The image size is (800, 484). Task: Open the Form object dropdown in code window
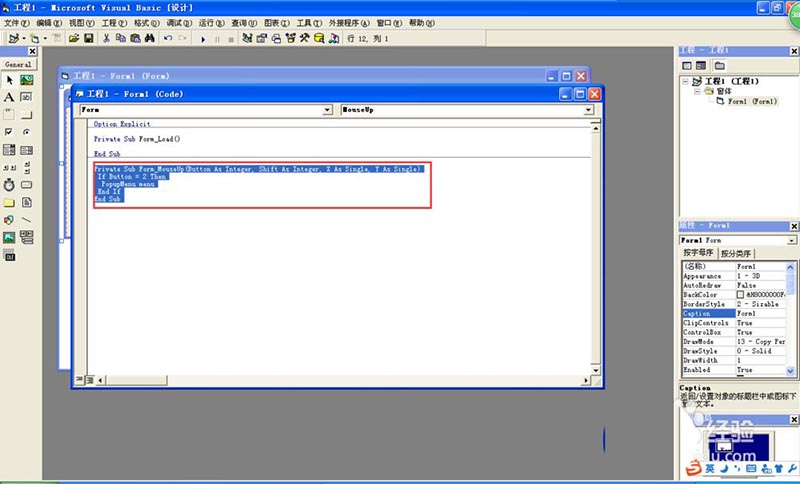[x=328, y=110]
